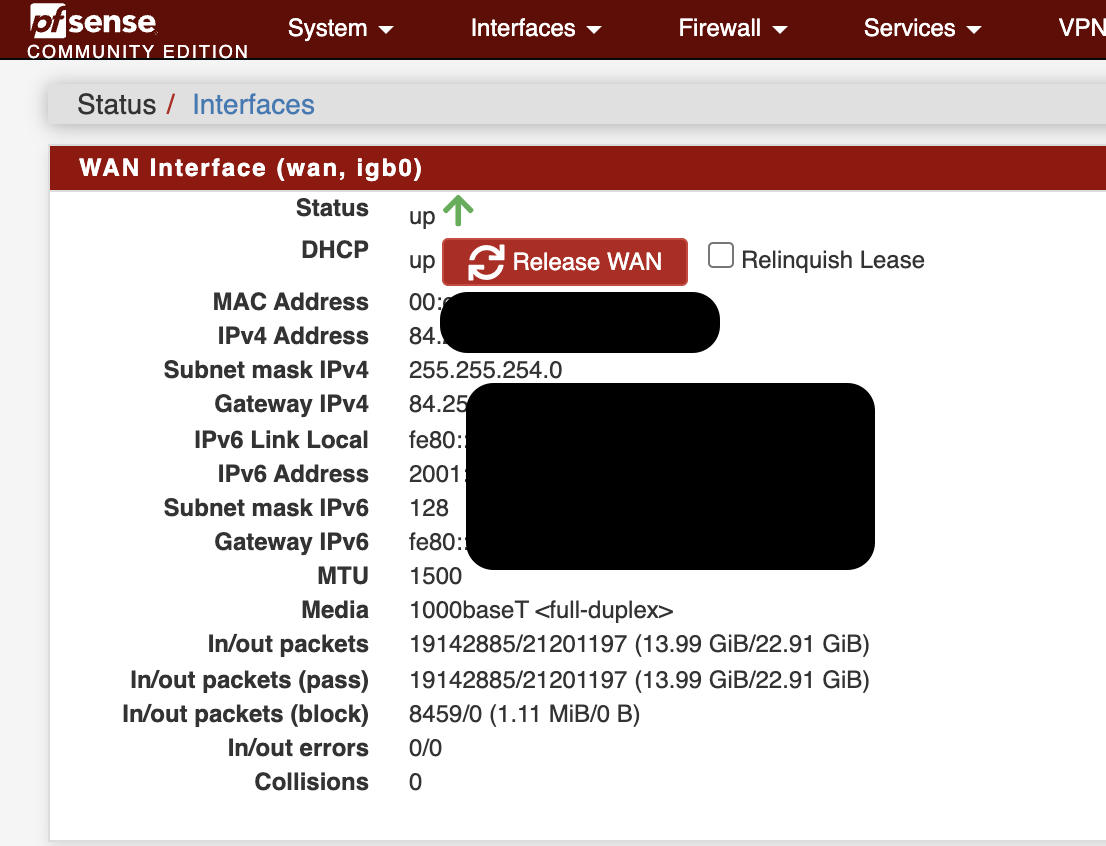Open the Firewall dropdown menu
The width and height of the screenshot is (1106, 846).
click(732, 28)
